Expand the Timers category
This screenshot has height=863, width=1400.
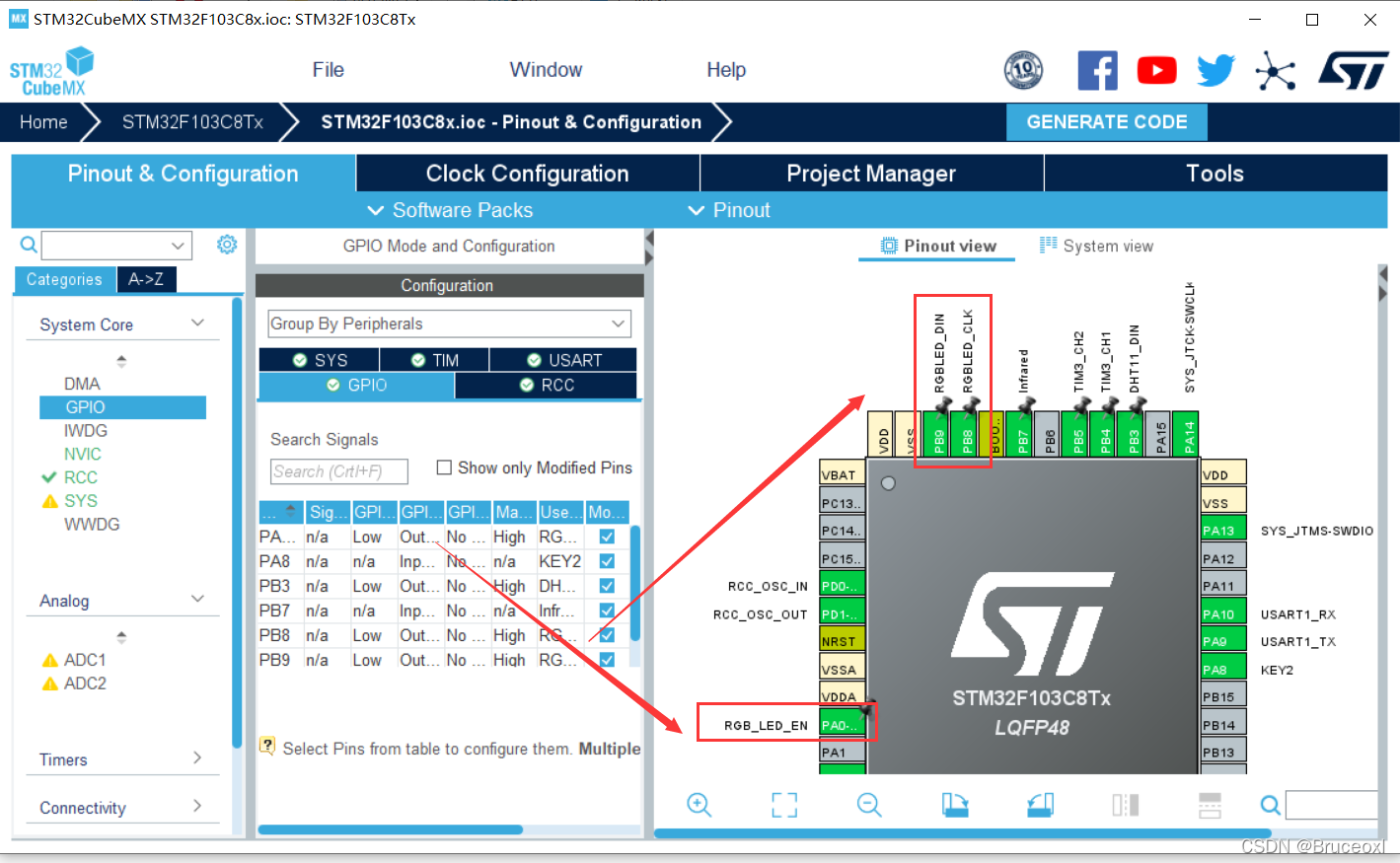tap(197, 758)
